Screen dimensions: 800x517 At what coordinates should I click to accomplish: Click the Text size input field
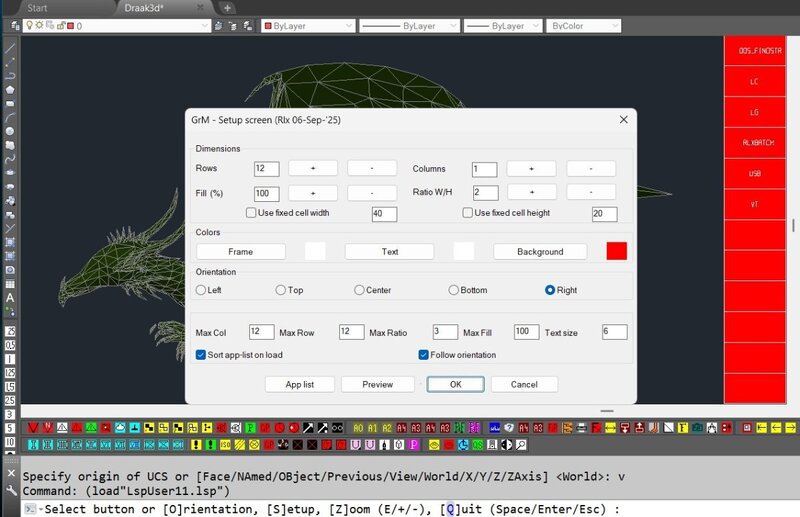click(614, 332)
